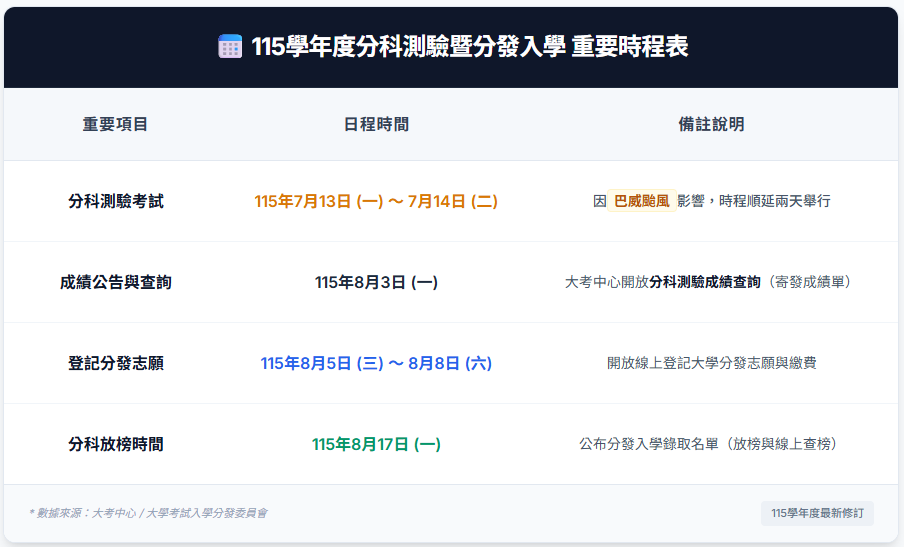Select the title 115學年度分科測驗暨分發入學 重要時程表

coord(469,46)
